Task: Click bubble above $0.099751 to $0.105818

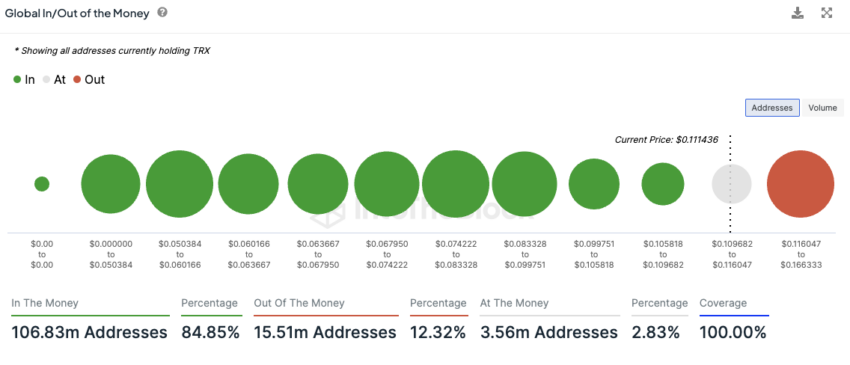Action: pos(594,184)
